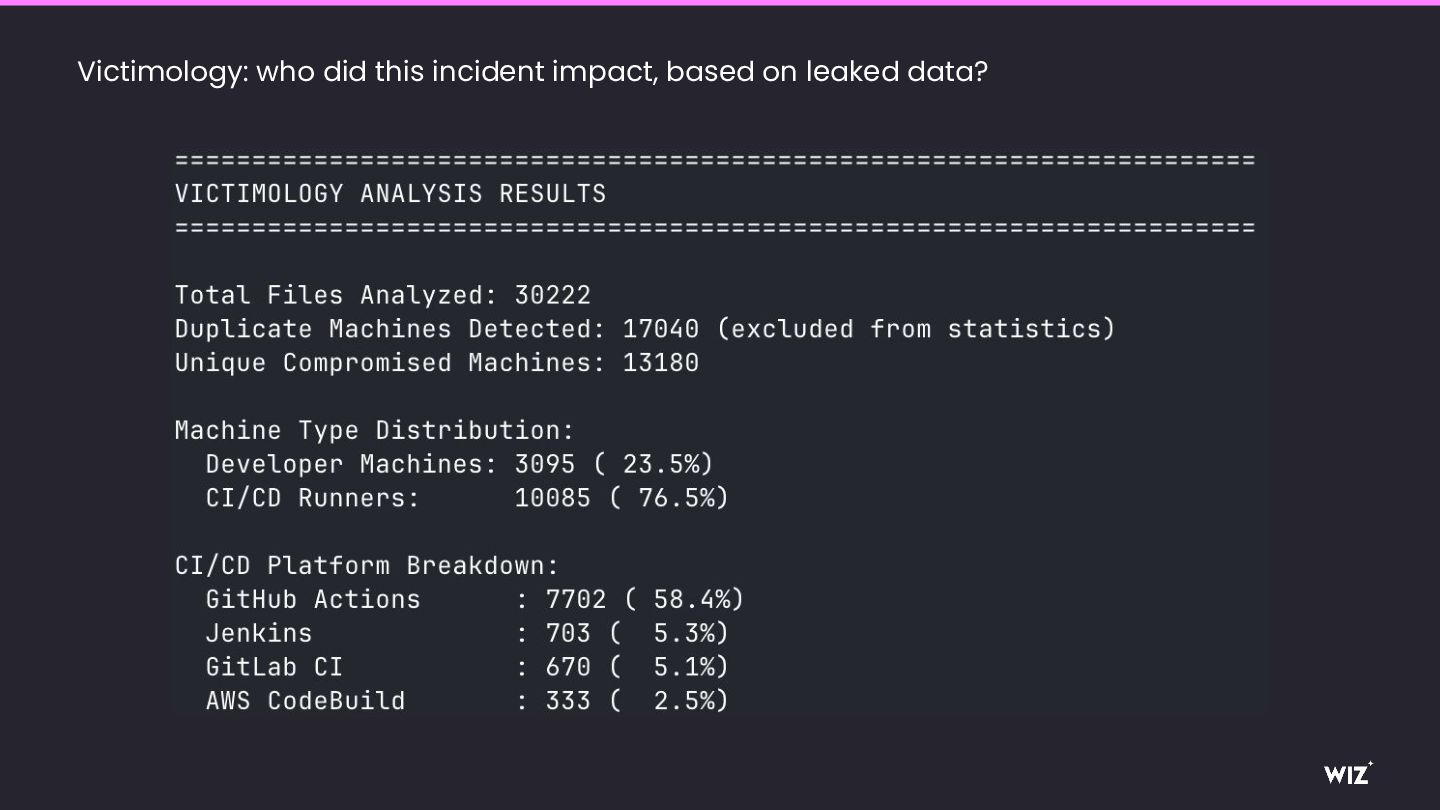Click the Machine Type Distribution heading

374,431
